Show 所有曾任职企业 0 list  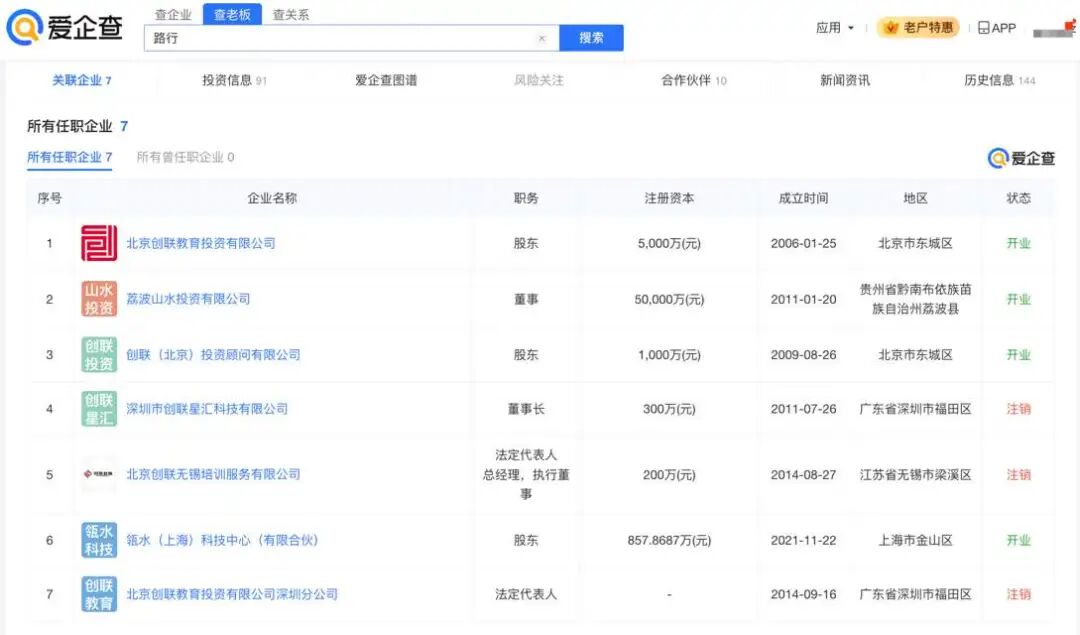[185, 157]
